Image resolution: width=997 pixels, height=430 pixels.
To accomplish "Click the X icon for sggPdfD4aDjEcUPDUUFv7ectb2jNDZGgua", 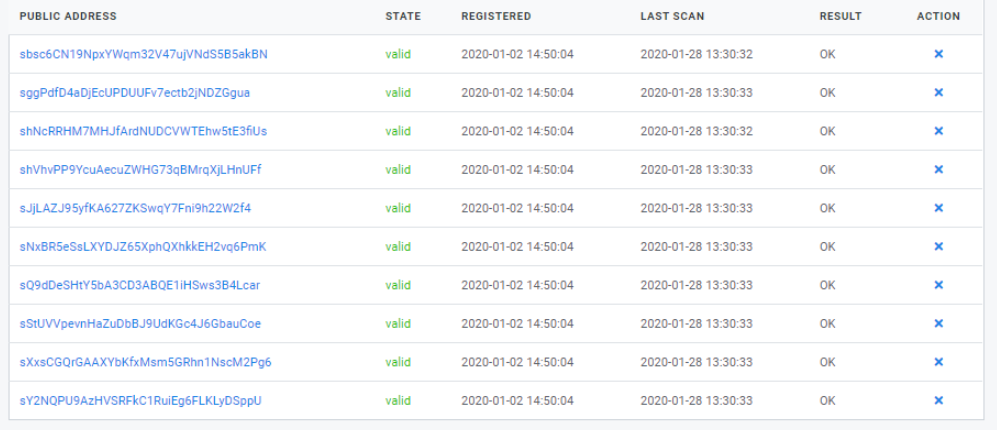I will pos(938,92).
